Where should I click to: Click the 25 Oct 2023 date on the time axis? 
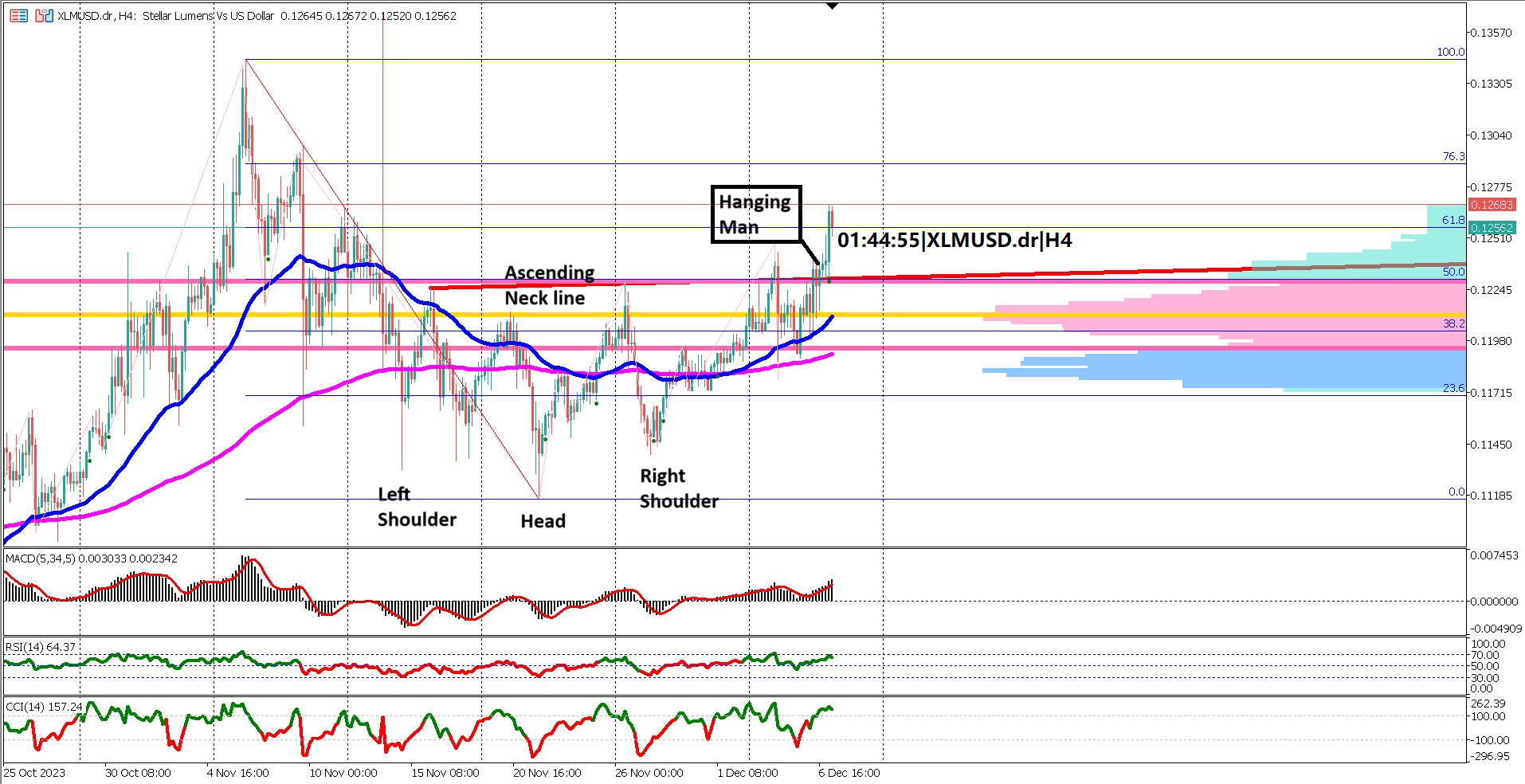[x=35, y=772]
